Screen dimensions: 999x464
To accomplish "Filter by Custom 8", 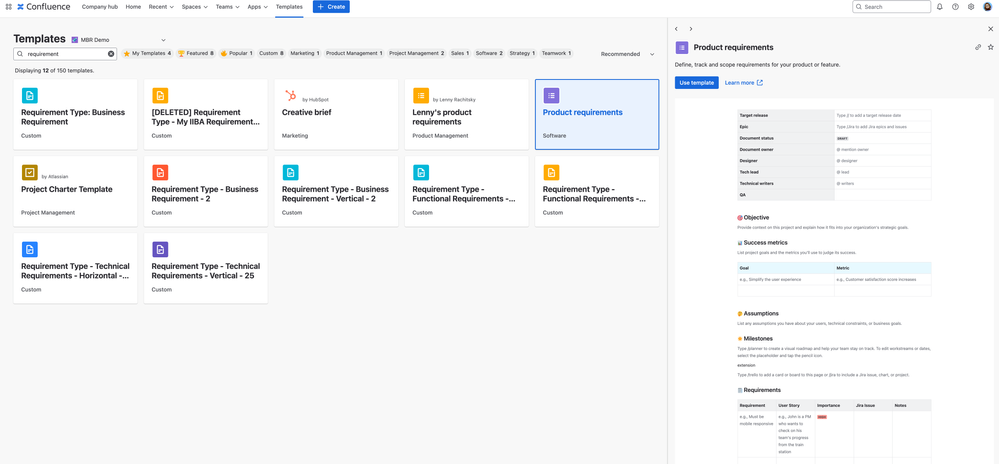I will point(271,54).
